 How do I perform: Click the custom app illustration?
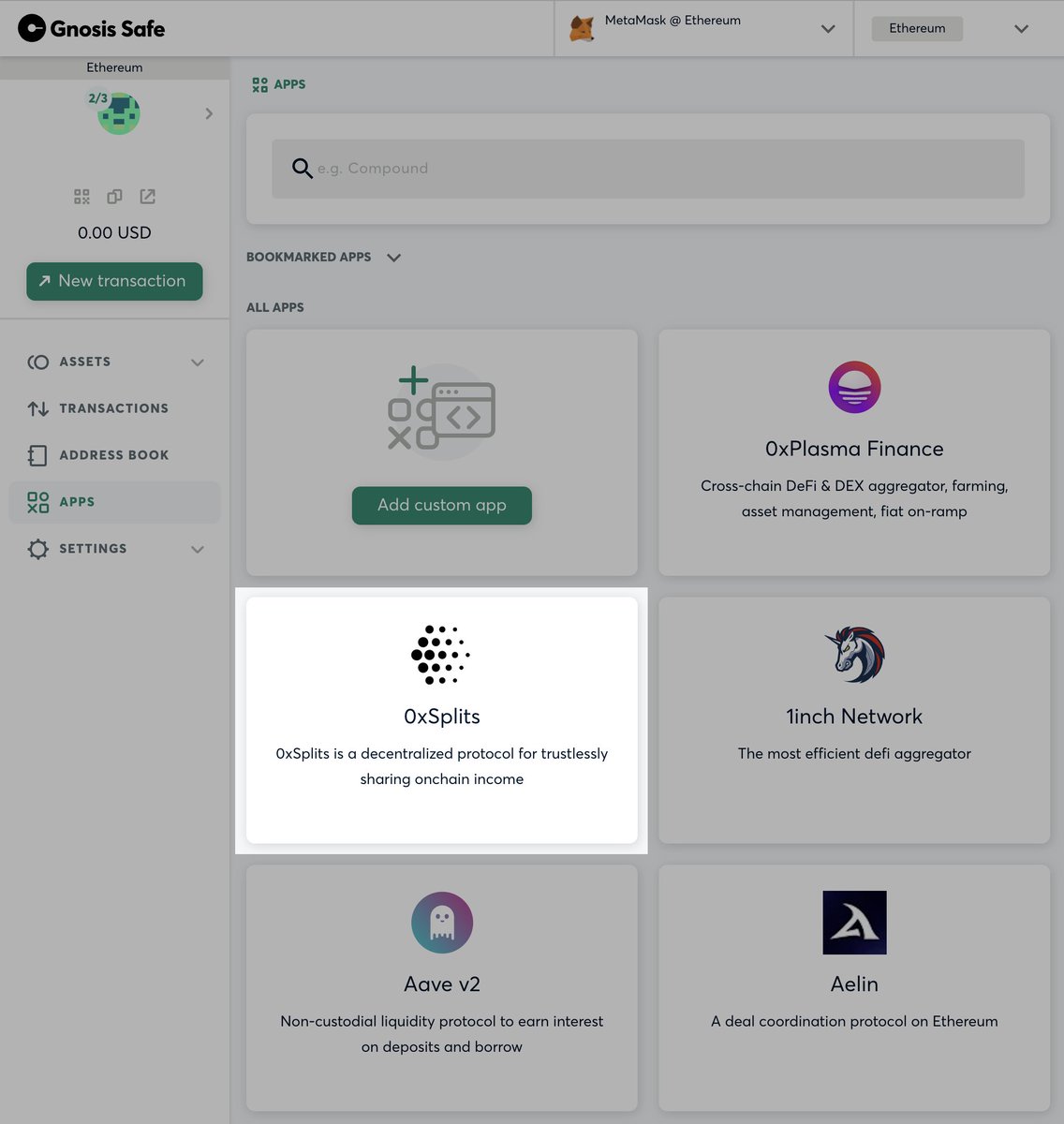pos(442,410)
